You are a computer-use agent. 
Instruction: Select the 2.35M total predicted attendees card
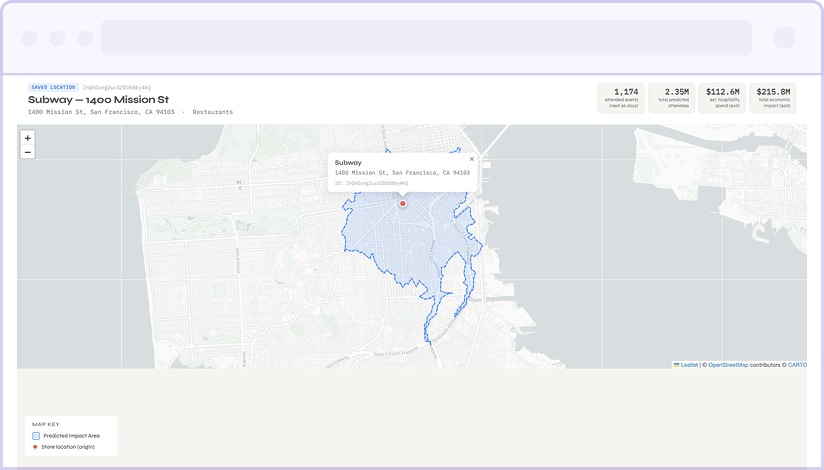[x=672, y=98]
